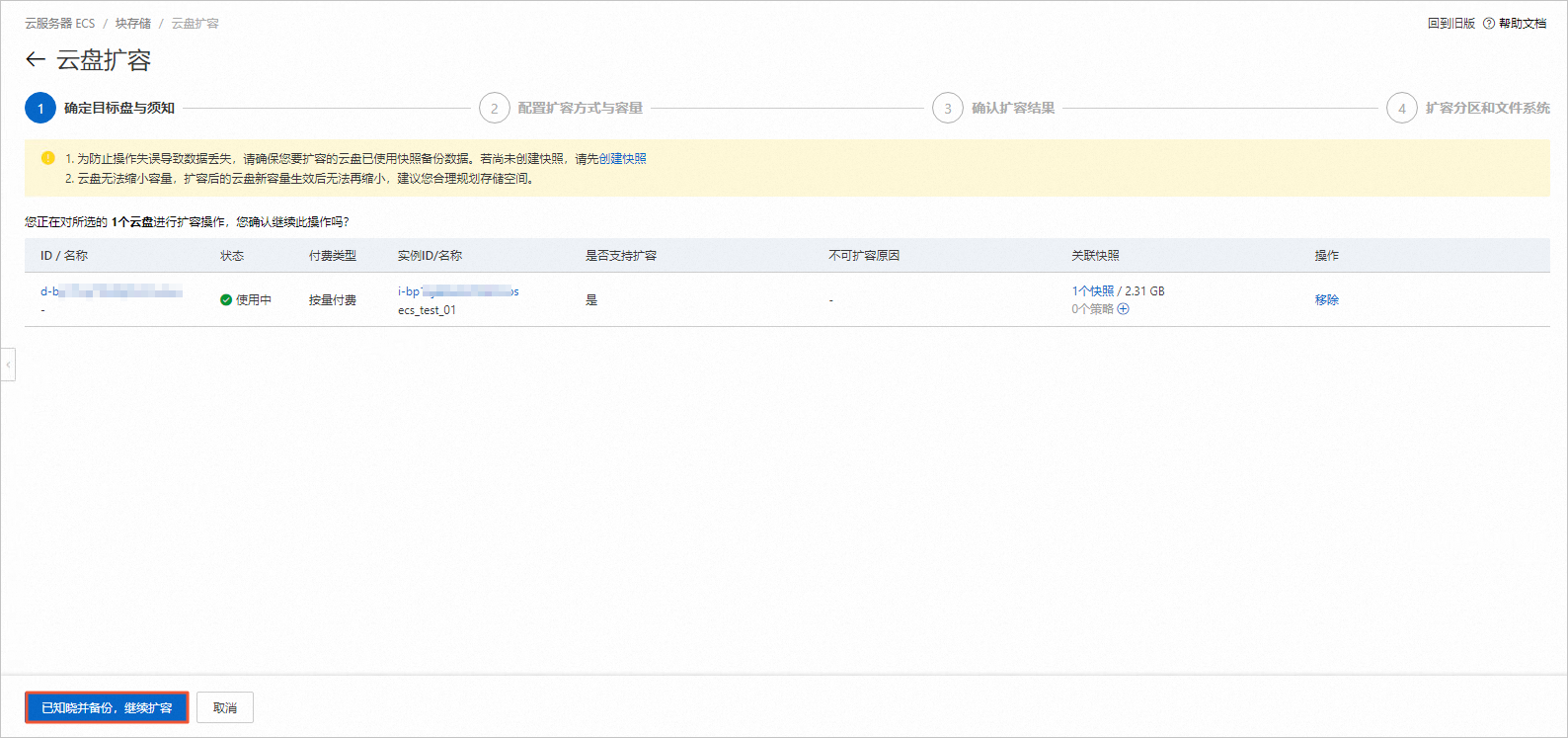Click the help question mark icon

tap(1489, 24)
